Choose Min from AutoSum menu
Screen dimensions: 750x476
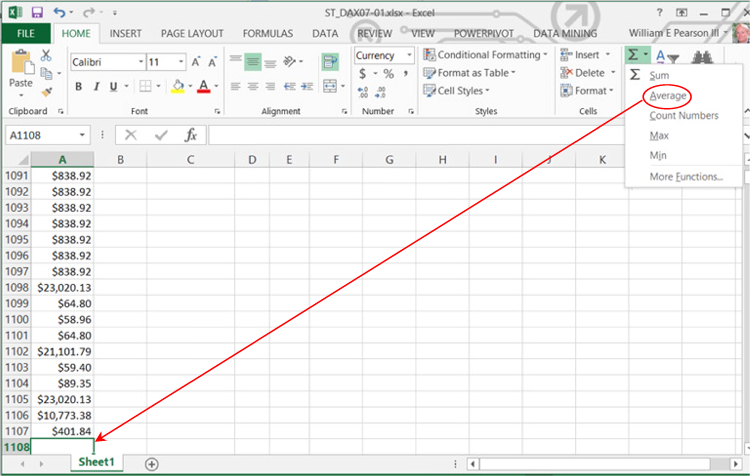(658, 155)
